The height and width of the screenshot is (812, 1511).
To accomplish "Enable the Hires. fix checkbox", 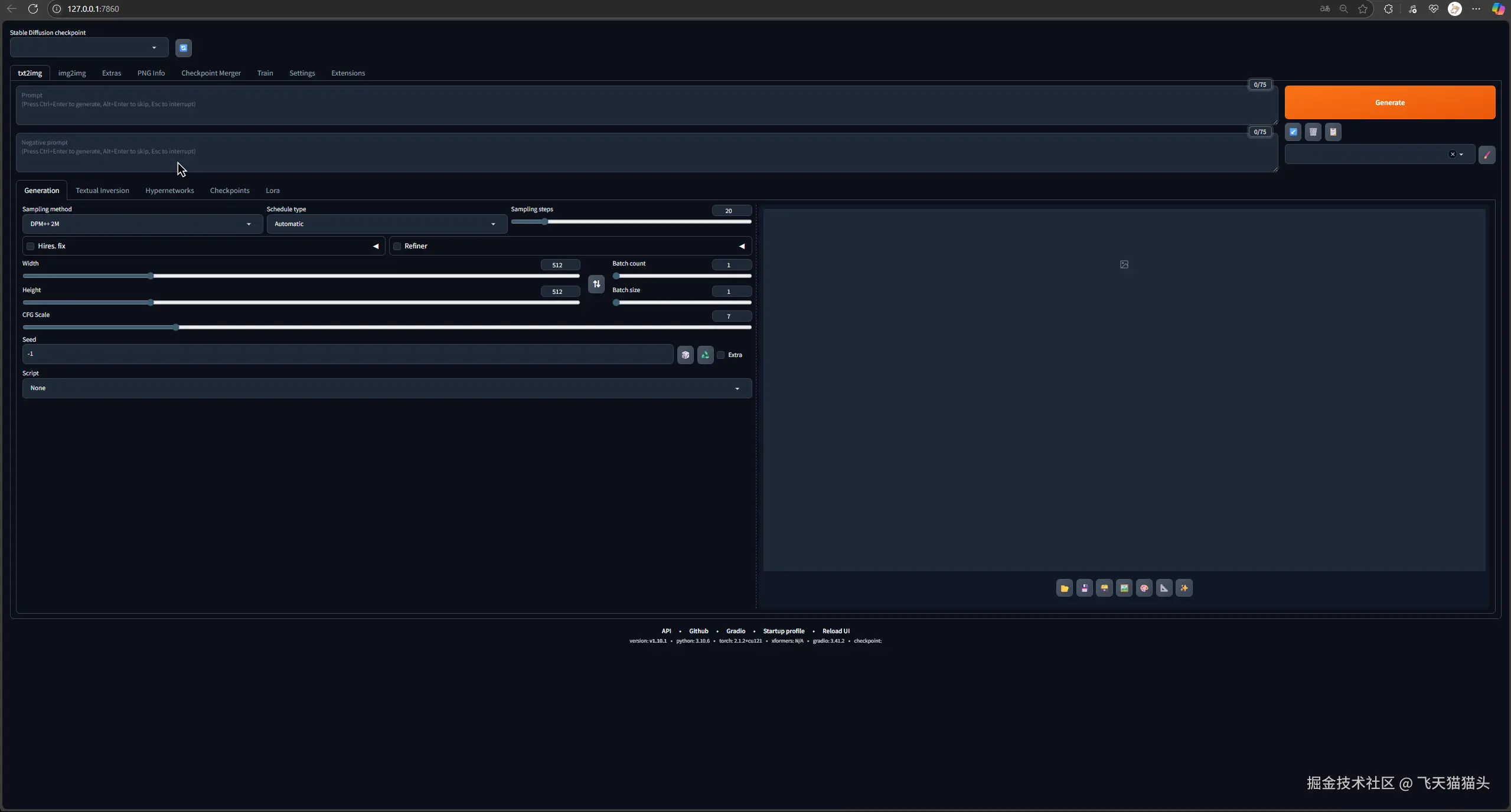I will (x=31, y=246).
